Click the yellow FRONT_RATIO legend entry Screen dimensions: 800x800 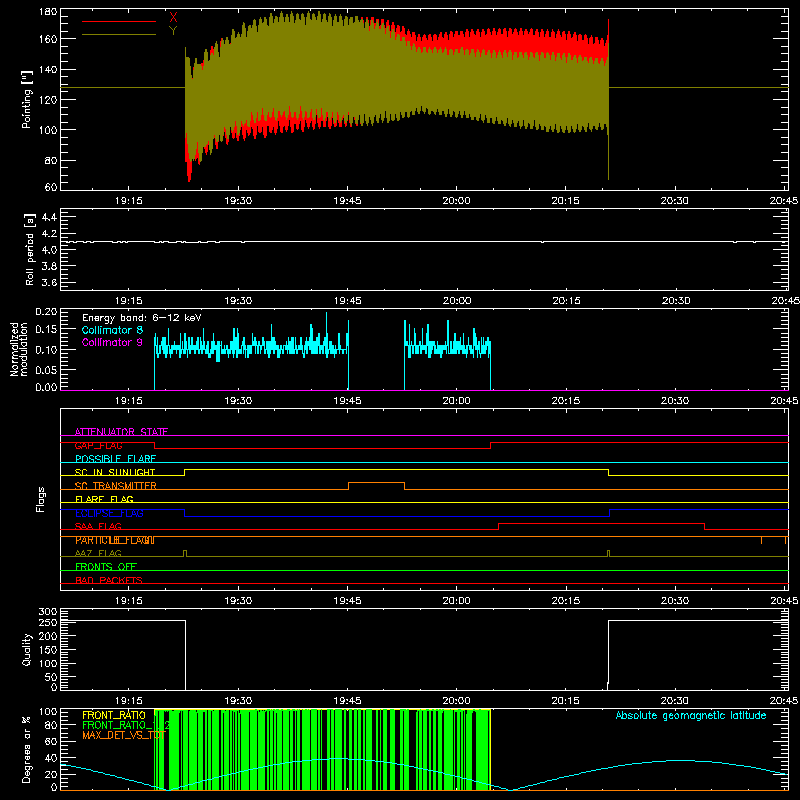114,715
